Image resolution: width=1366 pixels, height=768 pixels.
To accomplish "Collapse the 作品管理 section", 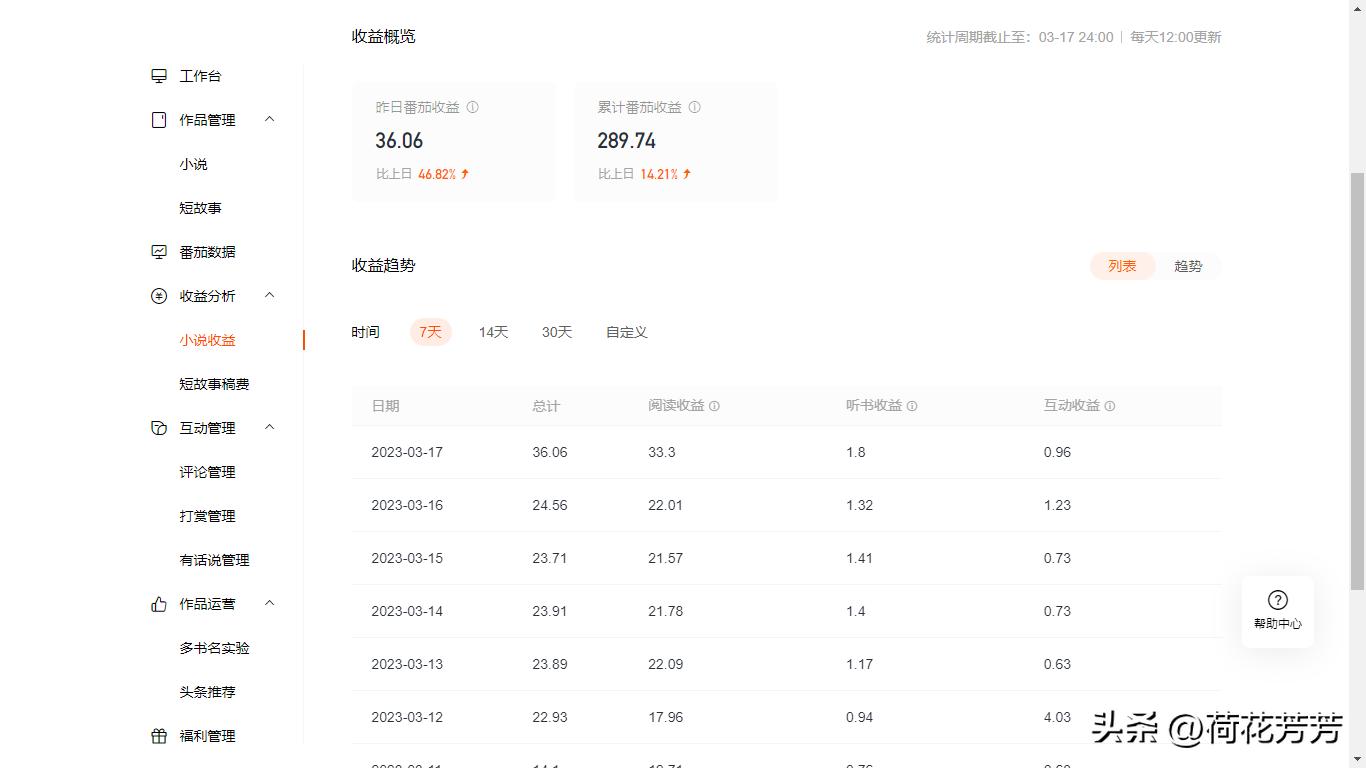I will [269, 119].
